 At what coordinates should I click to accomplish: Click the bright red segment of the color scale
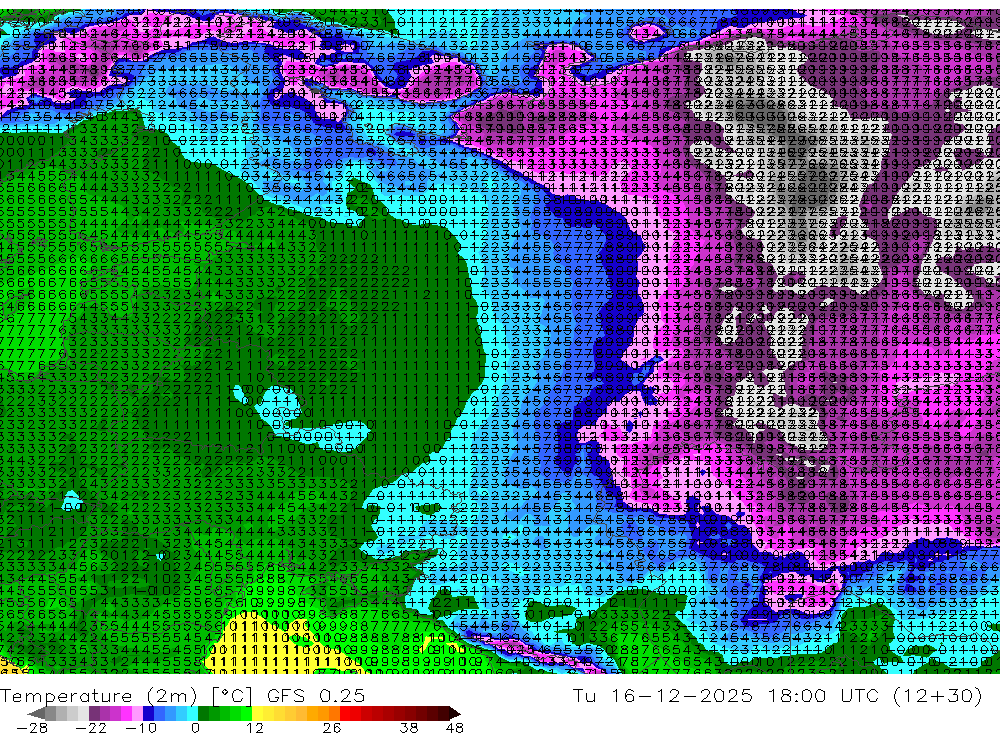(x=345, y=713)
